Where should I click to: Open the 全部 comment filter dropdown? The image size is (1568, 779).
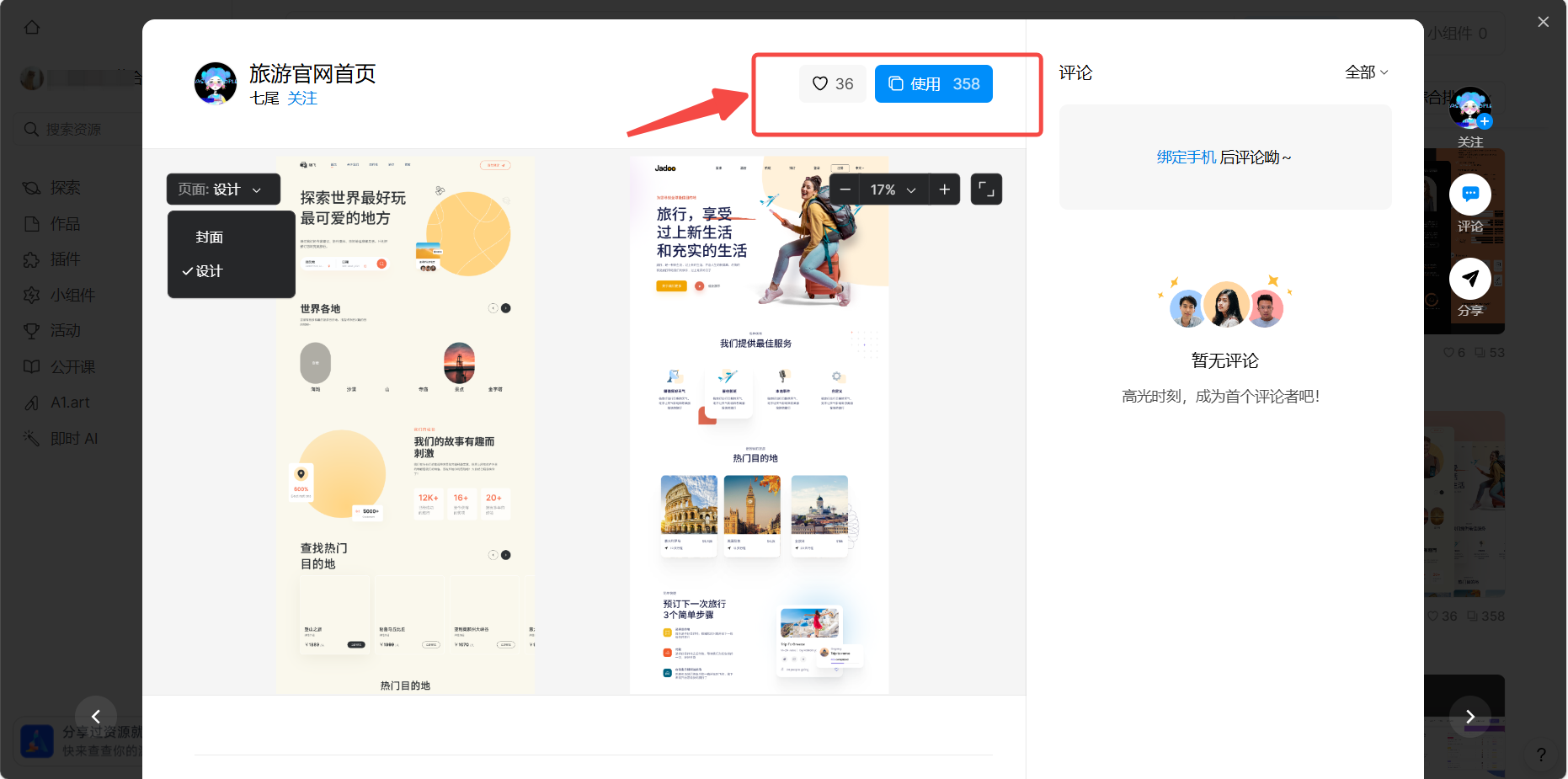click(x=1366, y=72)
